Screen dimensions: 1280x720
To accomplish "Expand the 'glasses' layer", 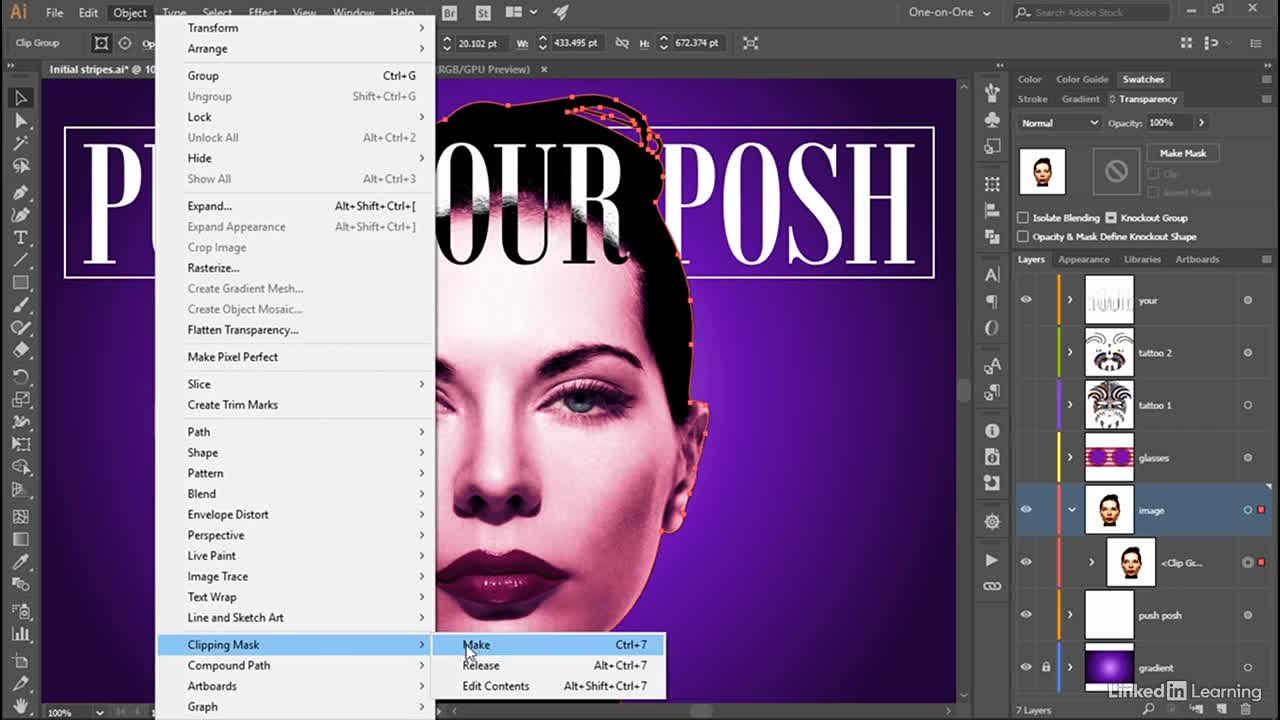I will 1070,458.
